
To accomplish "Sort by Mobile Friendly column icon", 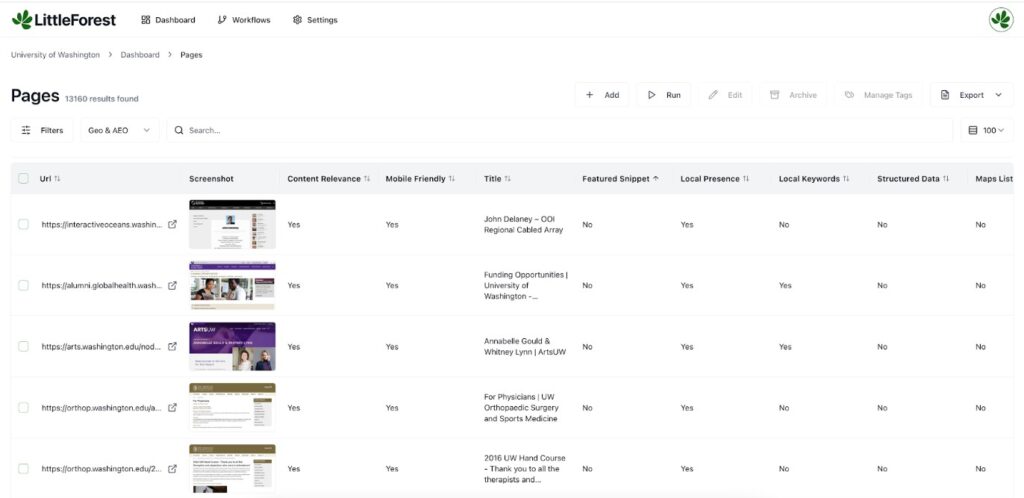I will click(452, 179).
